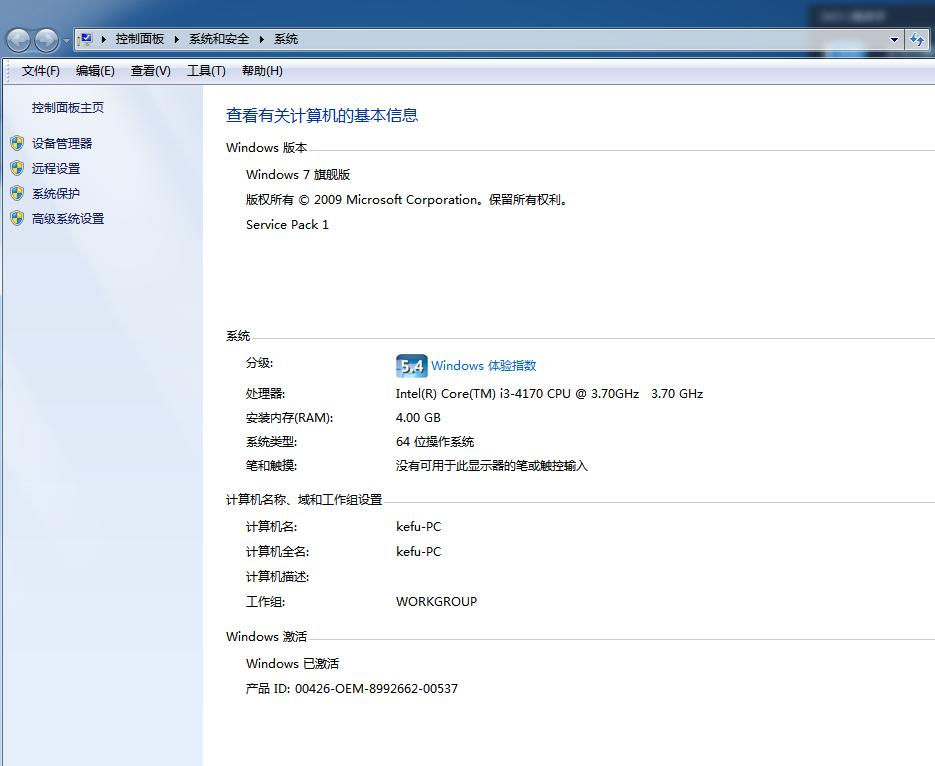This screenshot has height=766, width=935.
Task: Open the 帮助 menu
Action: click(x=260, y=70)
